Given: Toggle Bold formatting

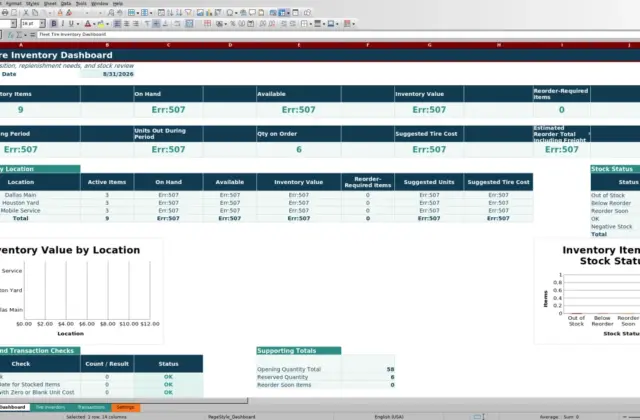Looking at the screenshot, I should click(54, 24).
